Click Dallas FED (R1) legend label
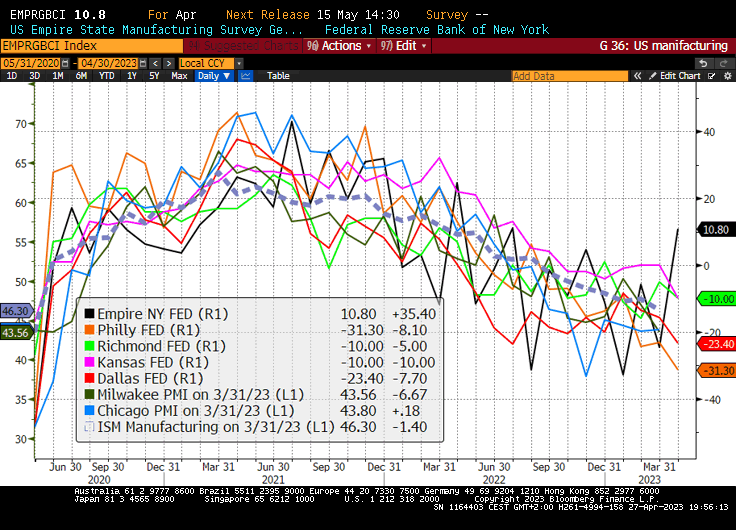The height and width of the screenshot is (530, 736). point(150,378)
